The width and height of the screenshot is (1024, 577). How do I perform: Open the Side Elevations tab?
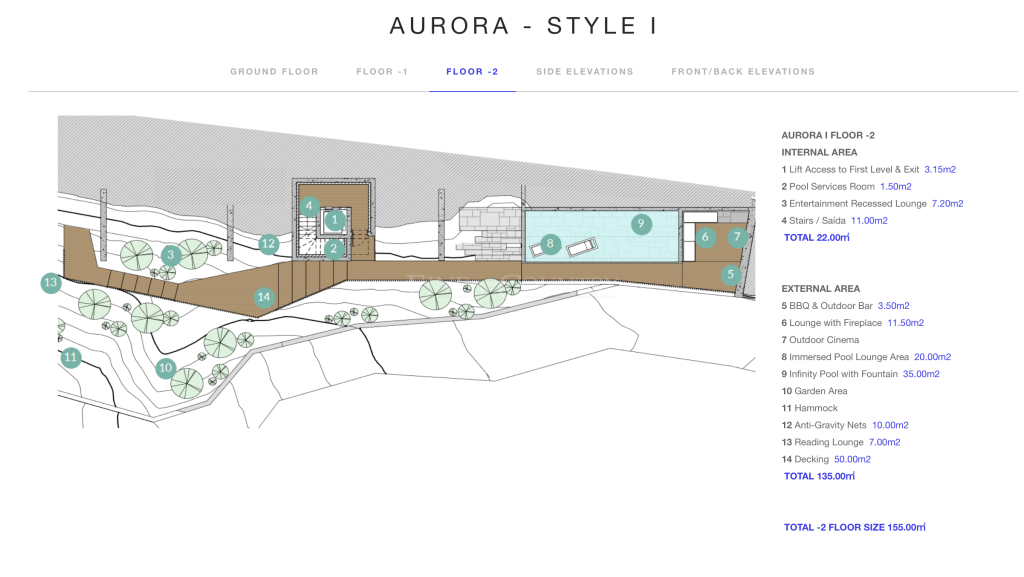(x=584, y=72)
